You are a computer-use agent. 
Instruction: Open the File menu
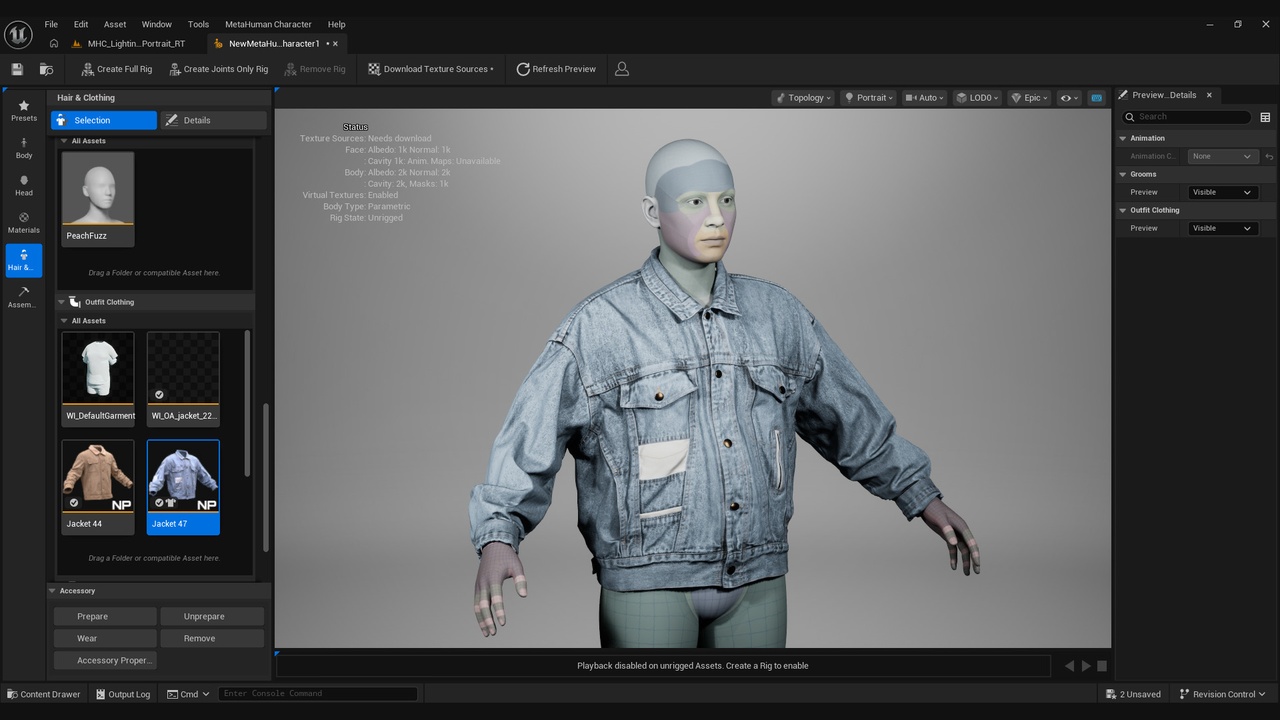tap(51, 24)
